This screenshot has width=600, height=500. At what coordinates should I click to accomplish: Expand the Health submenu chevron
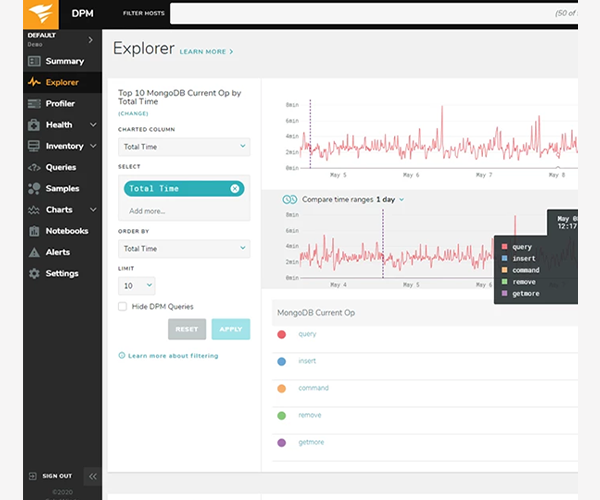[93, 125]
